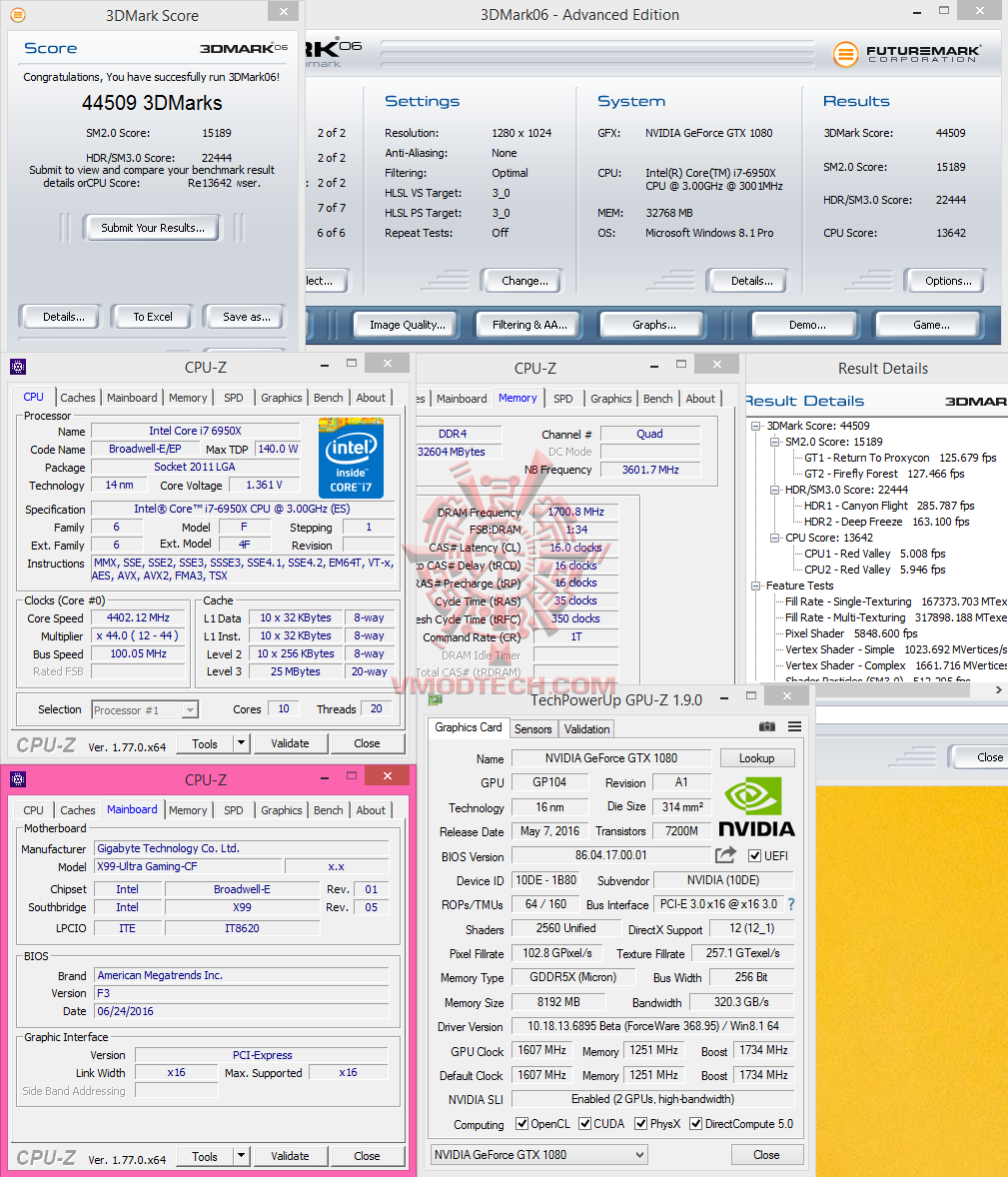Viewport: 1008px width, 1177px height.
Task: Click the Name field showing Intel Core i7 6950X
Action: point(195,431)
